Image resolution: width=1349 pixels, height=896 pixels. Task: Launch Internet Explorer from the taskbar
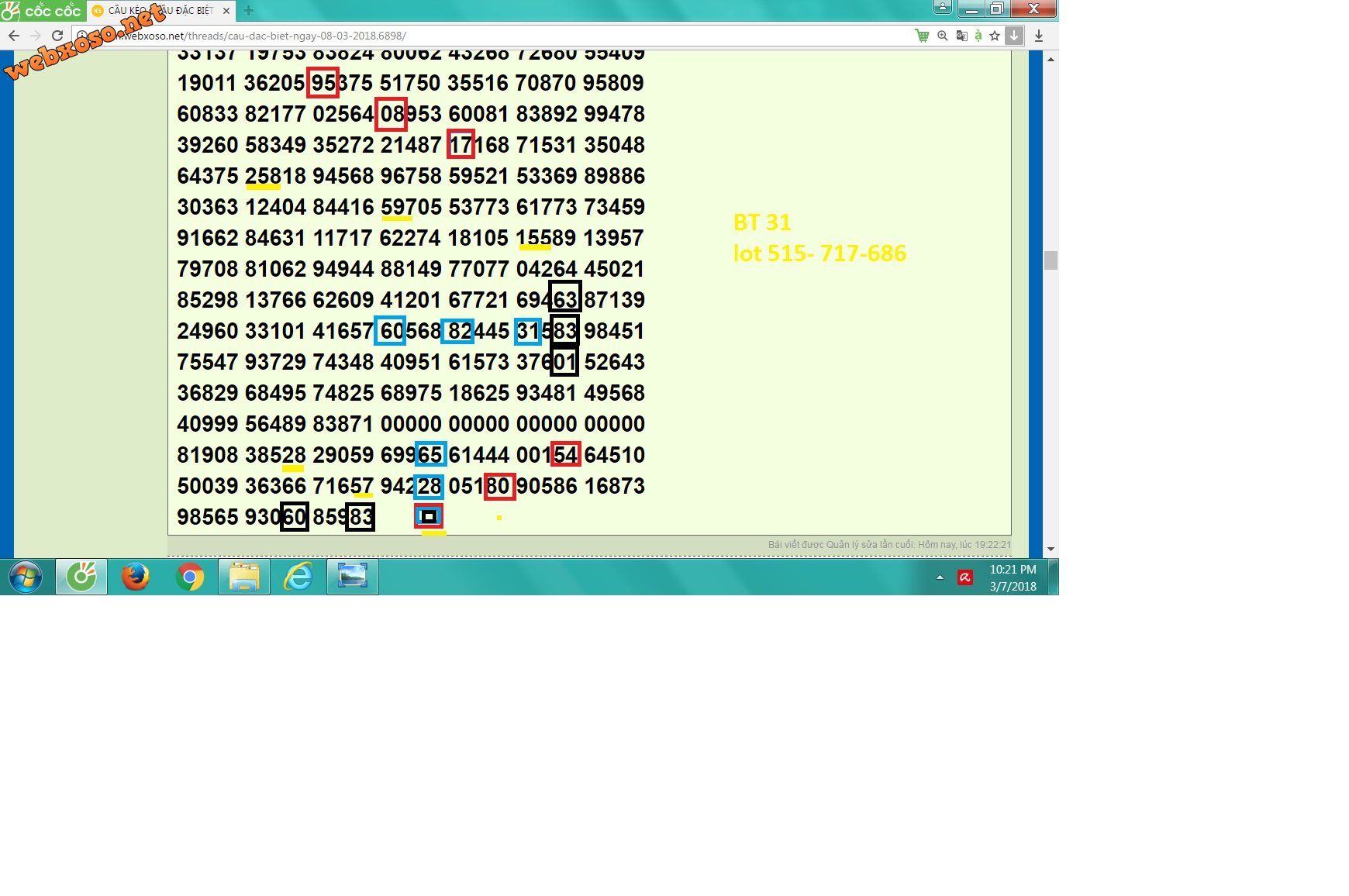[x=298, y=577]
